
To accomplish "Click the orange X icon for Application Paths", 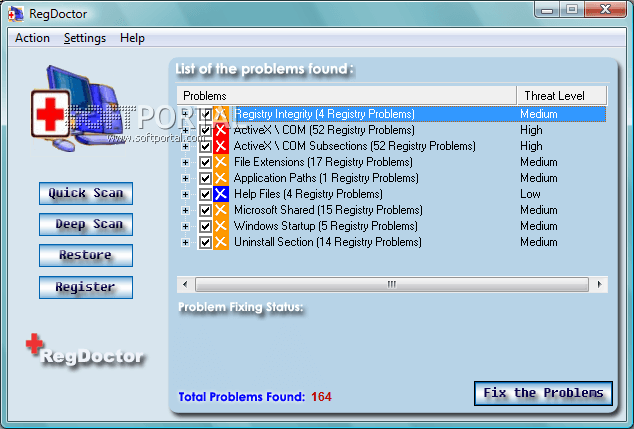I will click(221, 178).
